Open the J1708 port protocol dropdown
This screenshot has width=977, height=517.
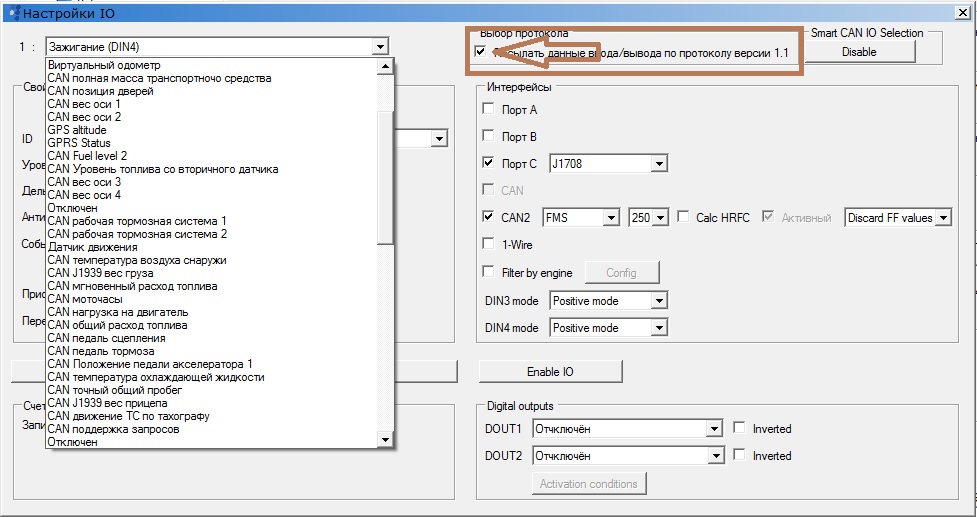tap(658, 164)
